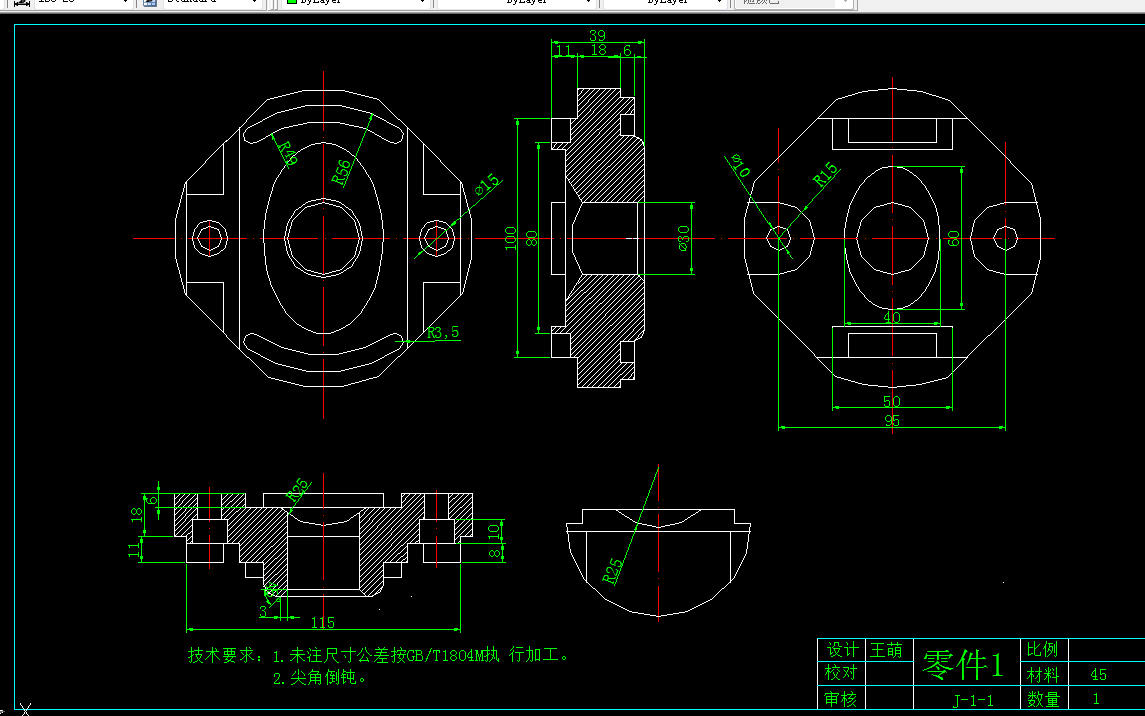Select the 39 overall width dimension
The height and width of the screenshot is (716, 1145).
(x=597, y=35)
